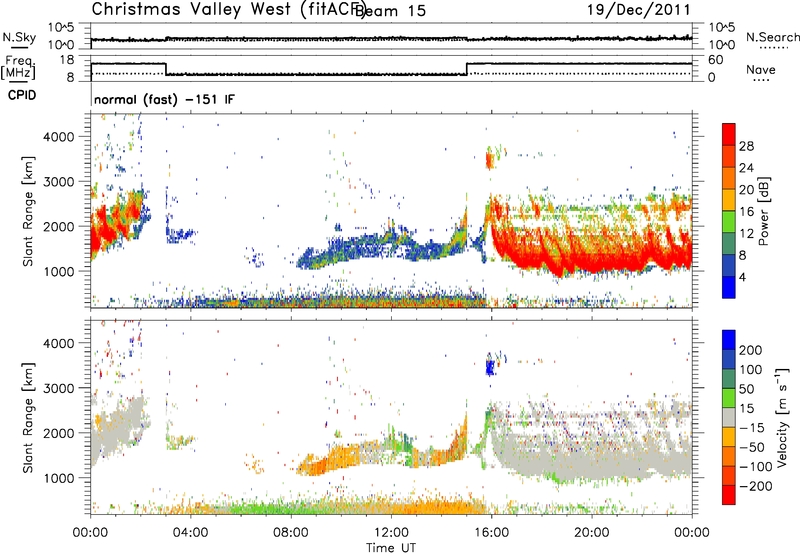Click the Time UT axis title

tap(391, 547)
